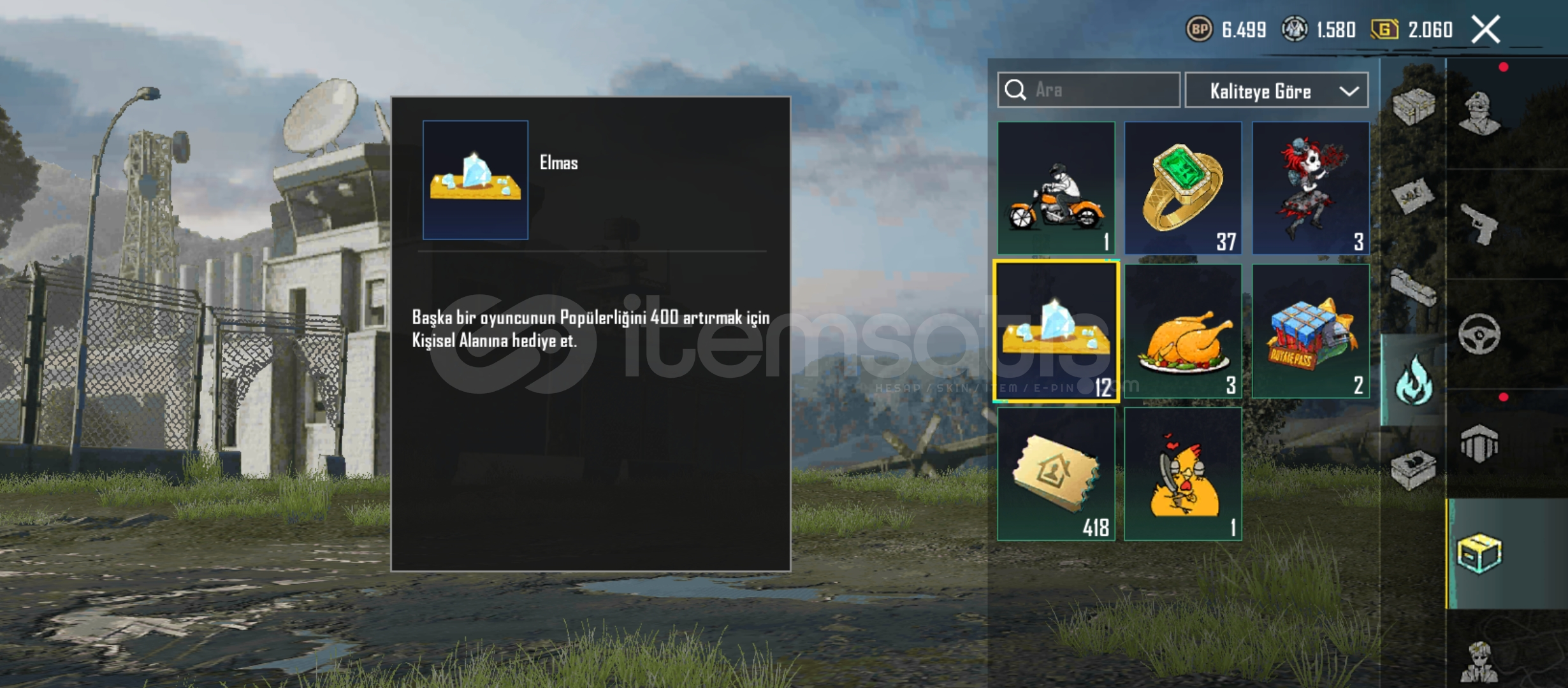Viewport: 1568px width, 688px height.
Task: Open the blue flame category tab
Action: [1413, 380]
